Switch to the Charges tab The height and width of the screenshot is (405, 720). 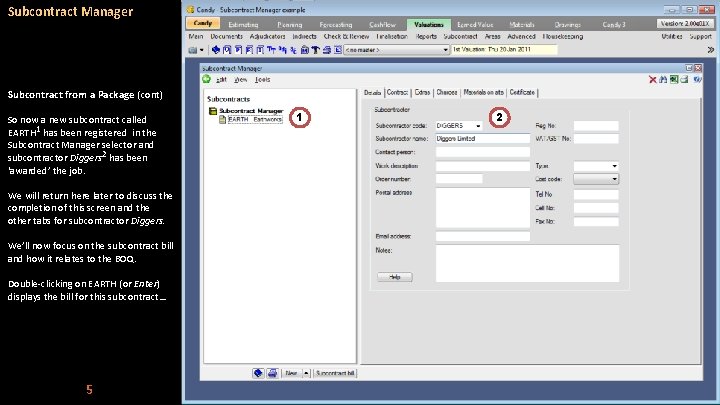click(447, 92)
